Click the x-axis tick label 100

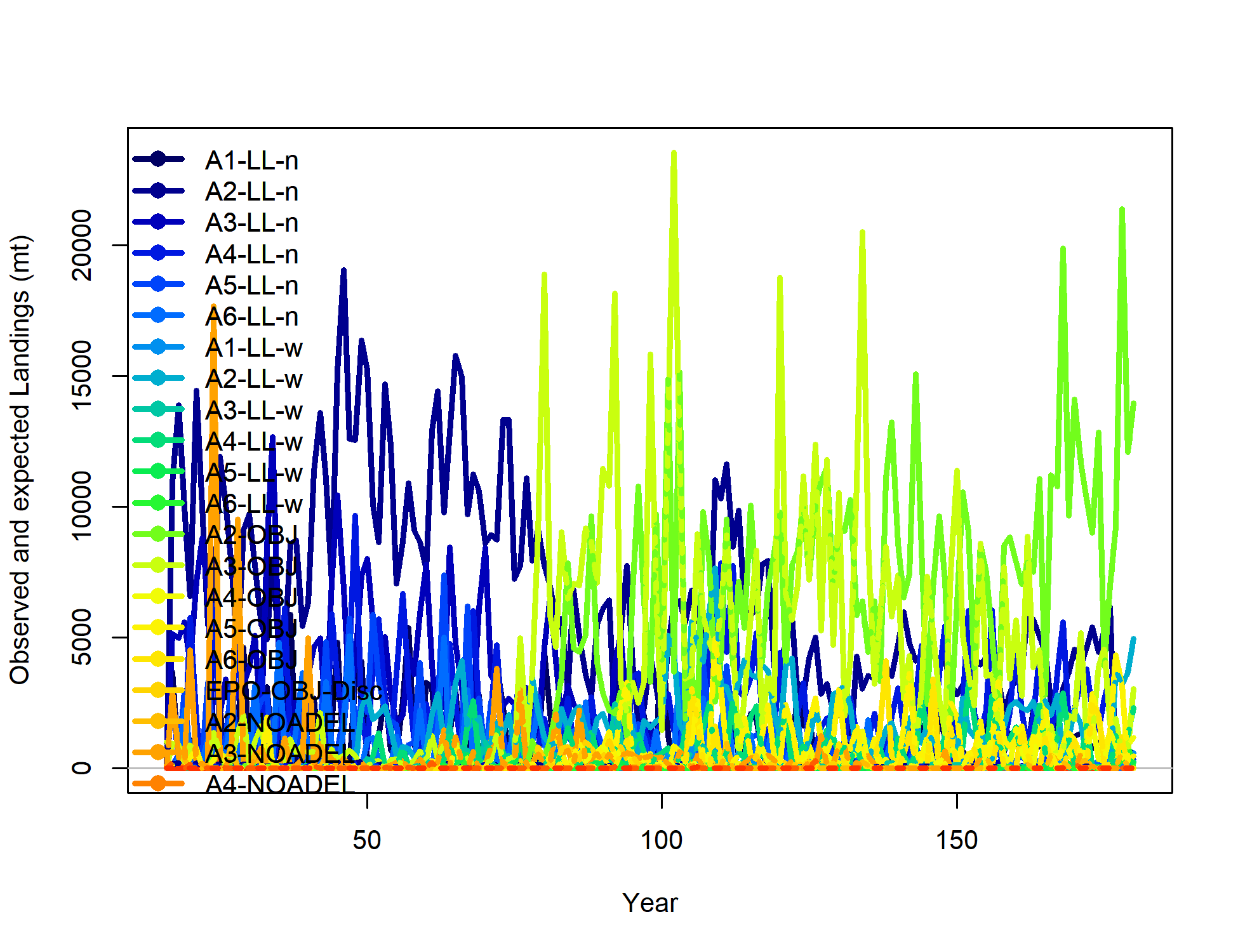pyautogui.click(x=662, y=840)
